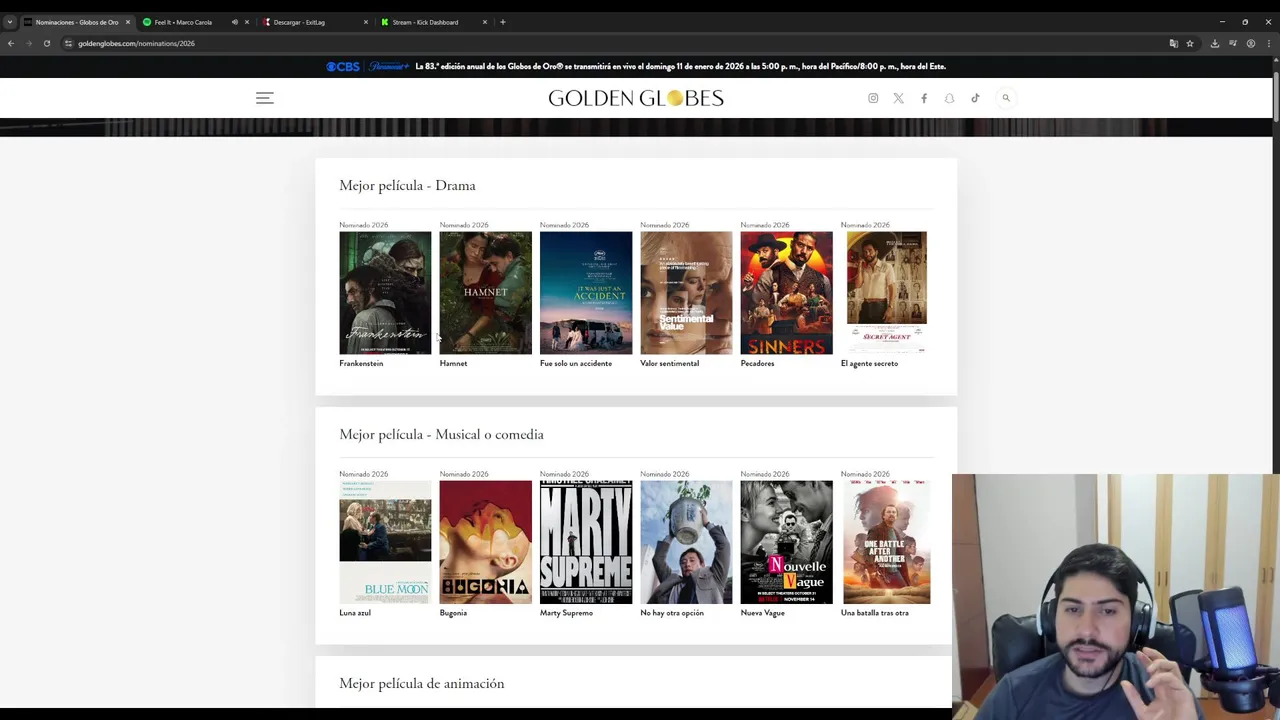Open the media controls icon in toolbar
This screenshot has width=1280, height=720.
pos(1233,43)
